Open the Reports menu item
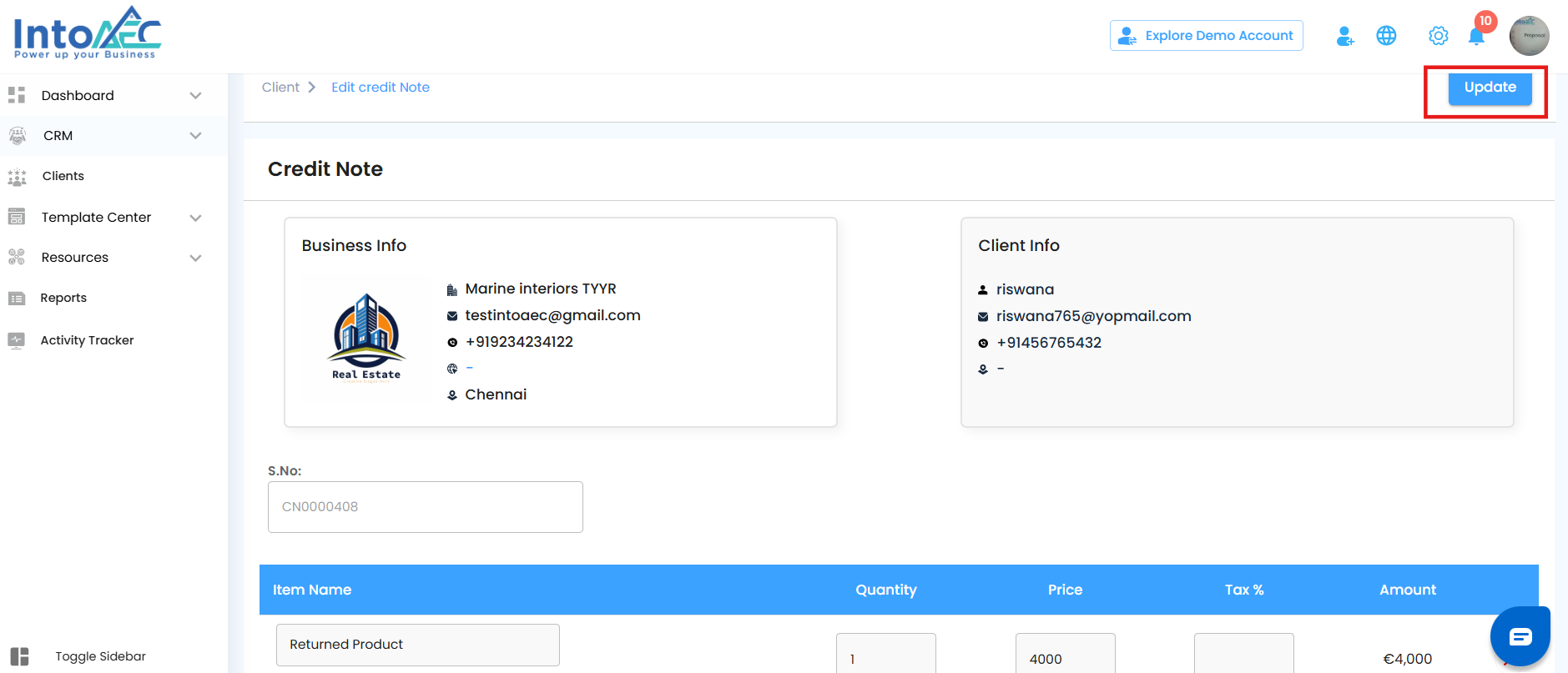This screenshot has height=673, width=1568. [x=63, y=298]
